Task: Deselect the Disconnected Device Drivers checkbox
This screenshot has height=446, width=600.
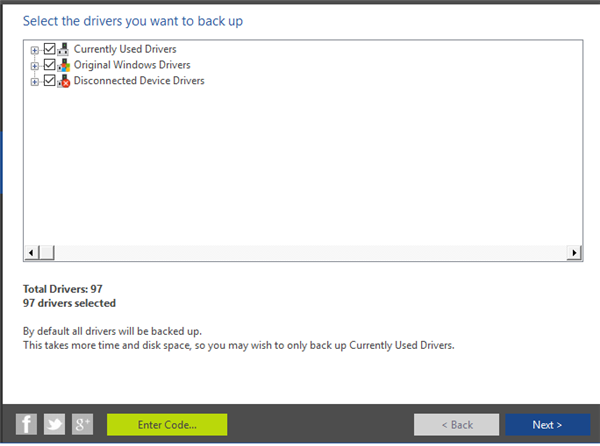Action: [49, 81]
